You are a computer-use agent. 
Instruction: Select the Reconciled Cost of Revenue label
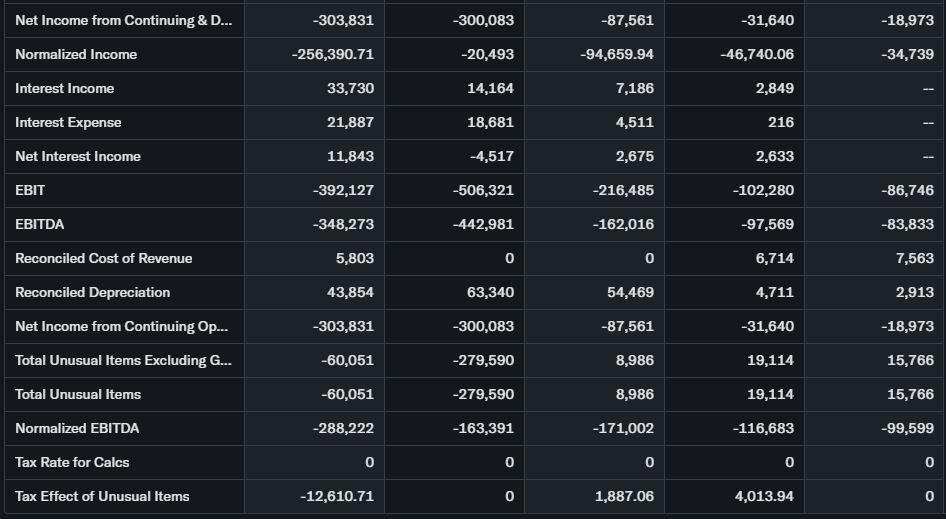tap(104, 258)
